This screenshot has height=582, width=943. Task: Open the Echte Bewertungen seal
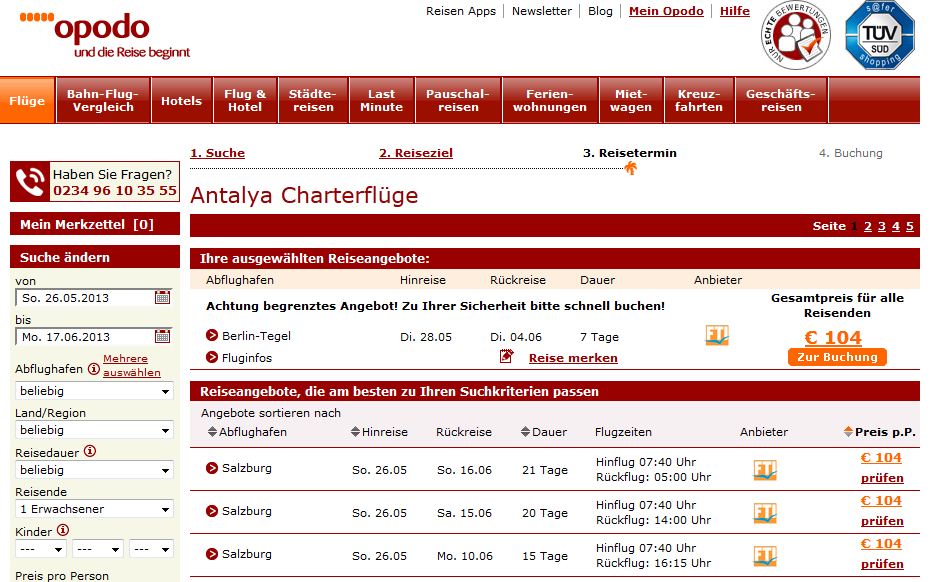coord(795,35)
